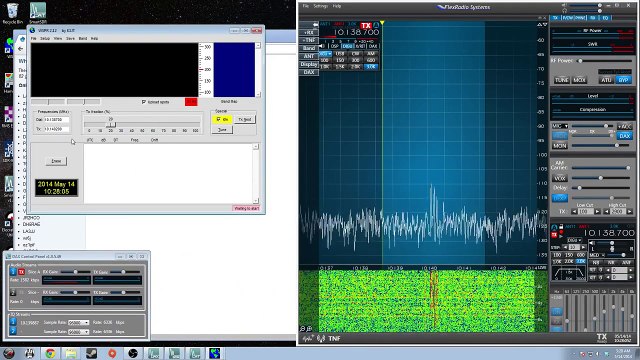Increase tuning STEP with right arrow

(583, 247)
